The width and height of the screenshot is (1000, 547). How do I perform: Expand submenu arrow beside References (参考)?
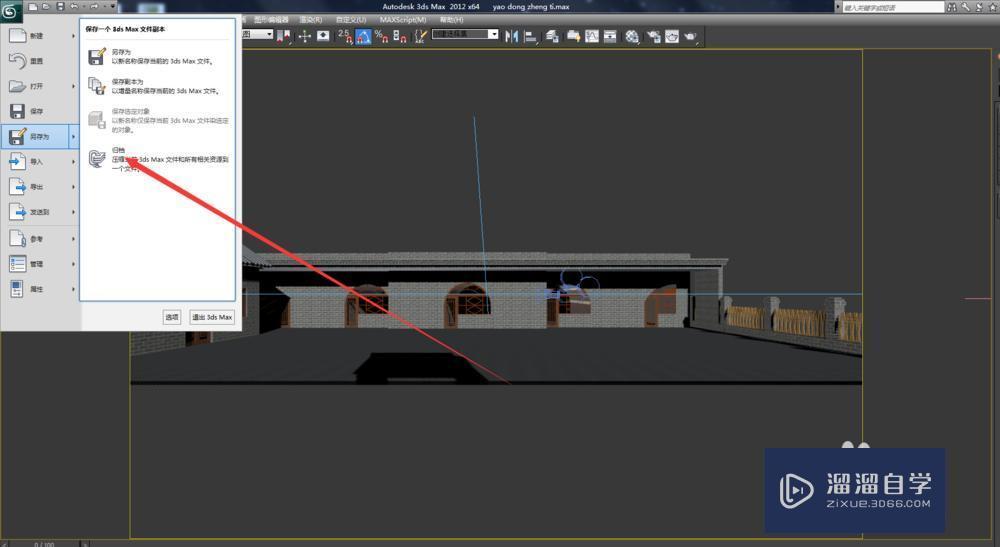(x=73, y=238)
